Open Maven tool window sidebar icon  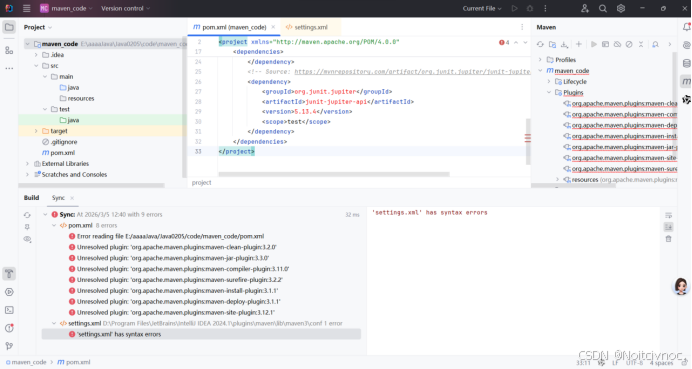coord(686,81)
